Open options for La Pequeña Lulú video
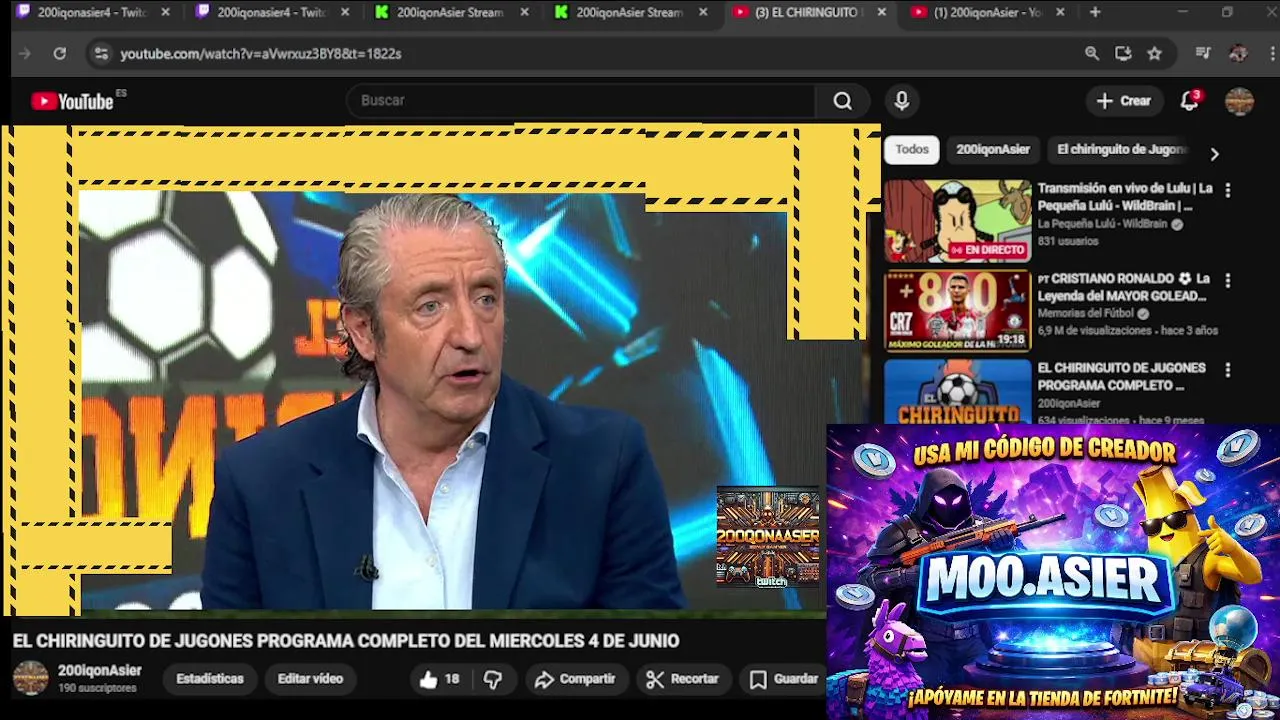The height and width of the screenshot is (720, 1280). [1228, 190]
